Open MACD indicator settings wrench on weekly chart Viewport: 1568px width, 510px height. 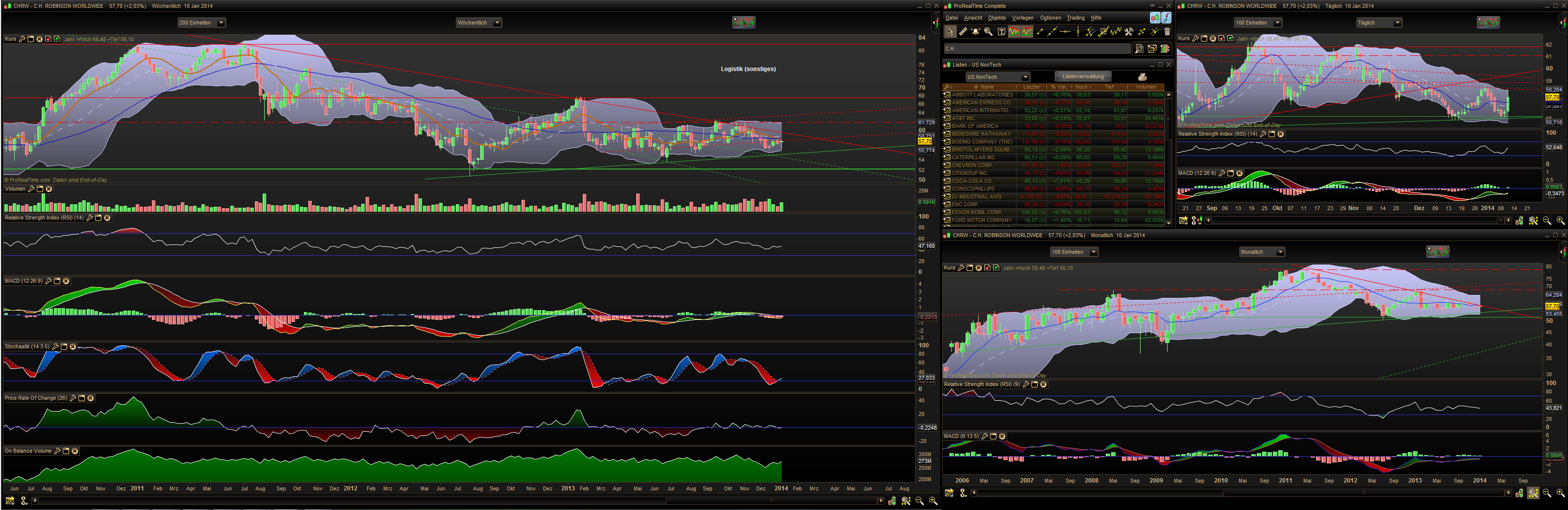click(49, 281)
